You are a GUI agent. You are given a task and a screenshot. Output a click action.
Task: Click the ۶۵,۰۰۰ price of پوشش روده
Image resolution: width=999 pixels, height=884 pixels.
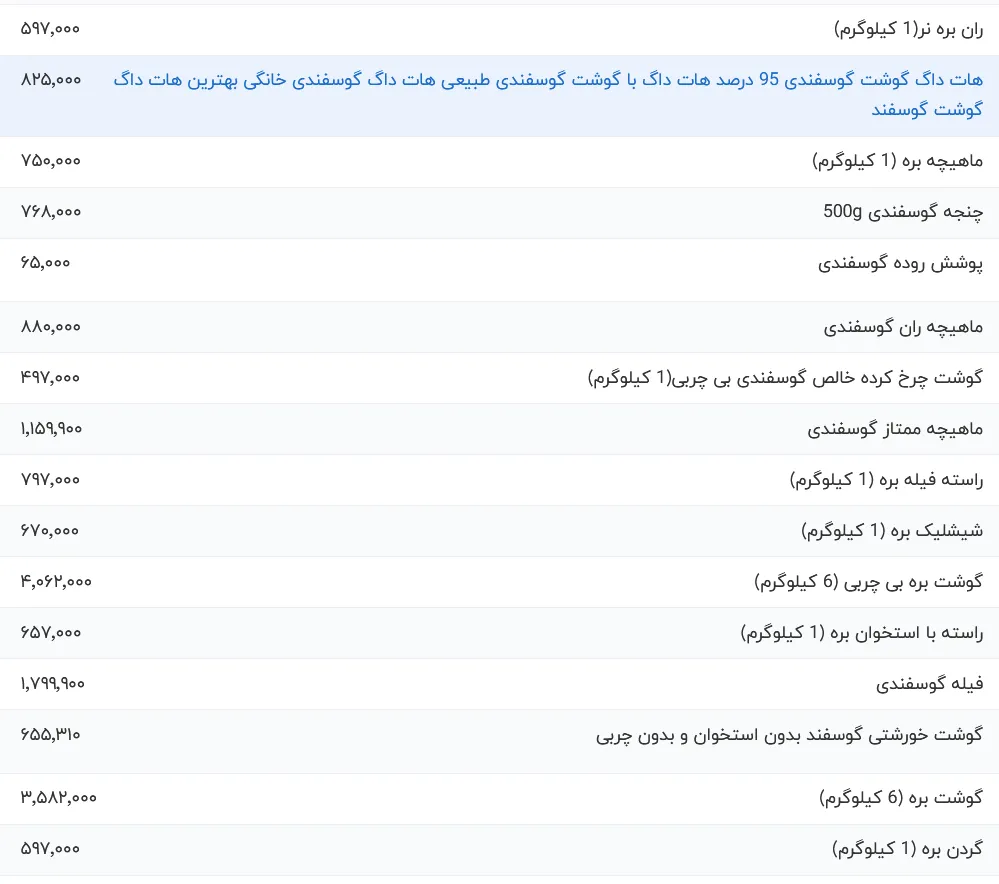coord(45,263)
